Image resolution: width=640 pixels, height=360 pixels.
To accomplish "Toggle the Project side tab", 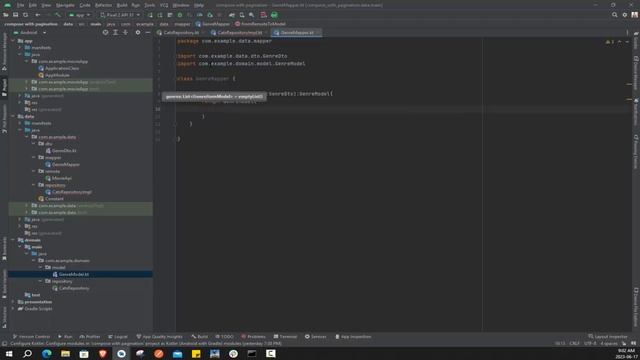I will tap(4, 87).
